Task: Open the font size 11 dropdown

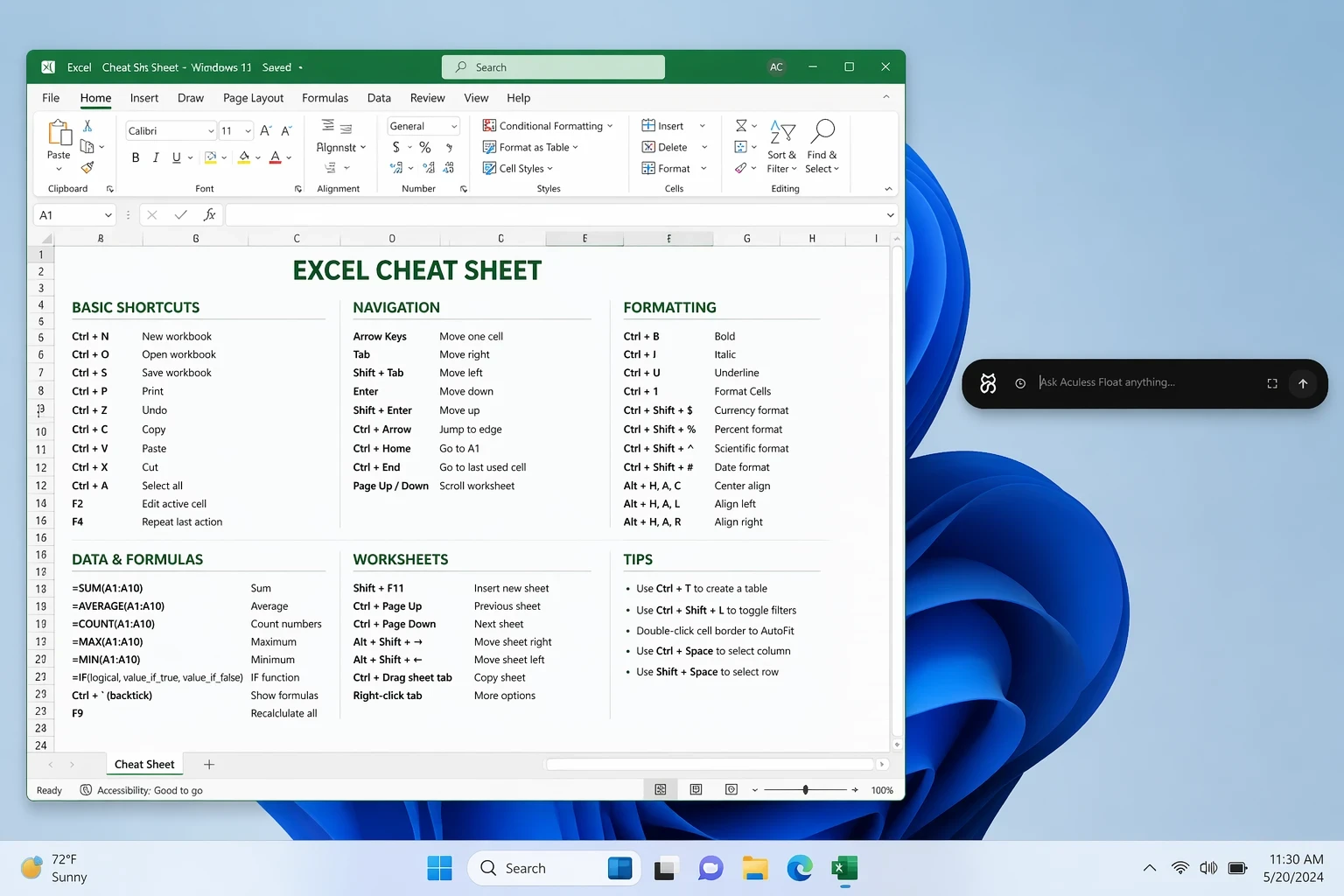Action: (248, 131)
